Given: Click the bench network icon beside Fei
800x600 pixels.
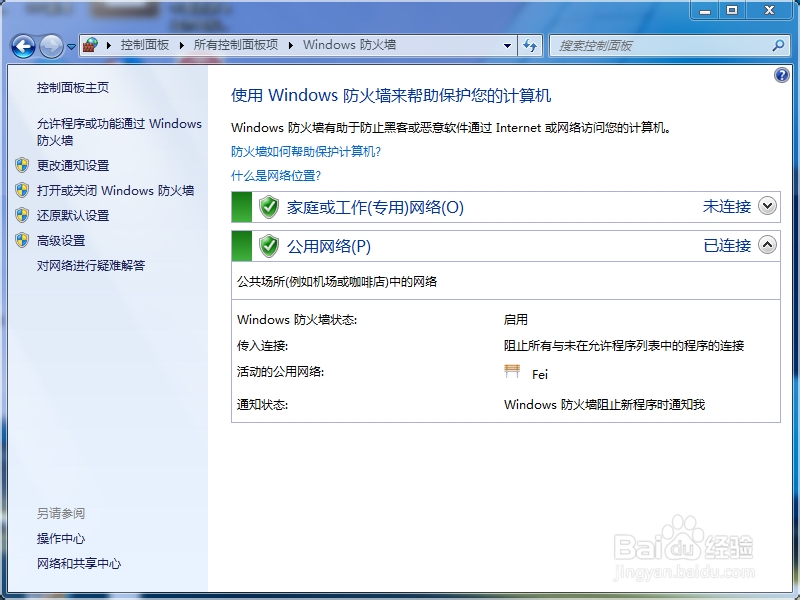Looking at the screenshot, I should pyautogui.click(x=512, y=371).
